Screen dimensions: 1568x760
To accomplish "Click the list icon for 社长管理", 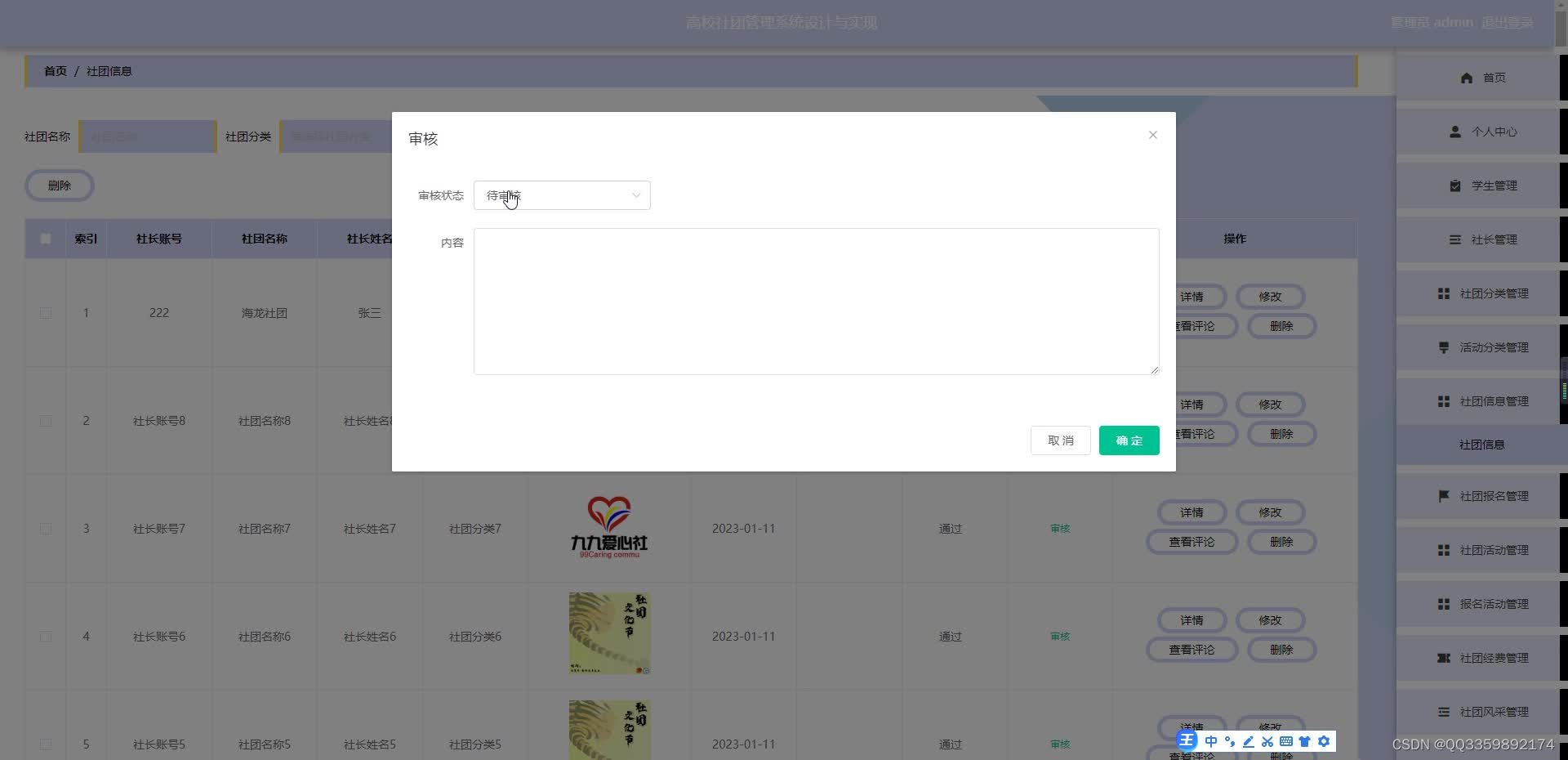I will (1454, 239).
